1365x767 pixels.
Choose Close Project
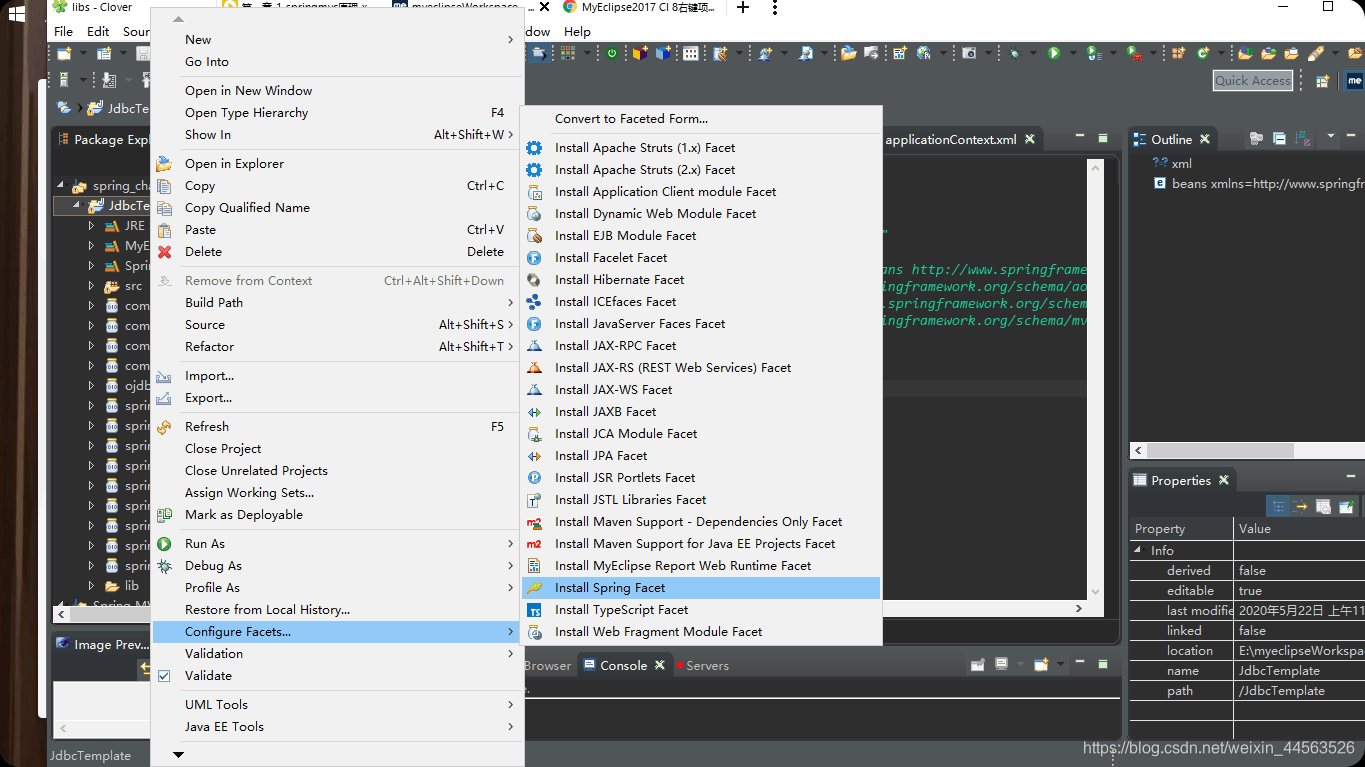click(x=338, y=449)
